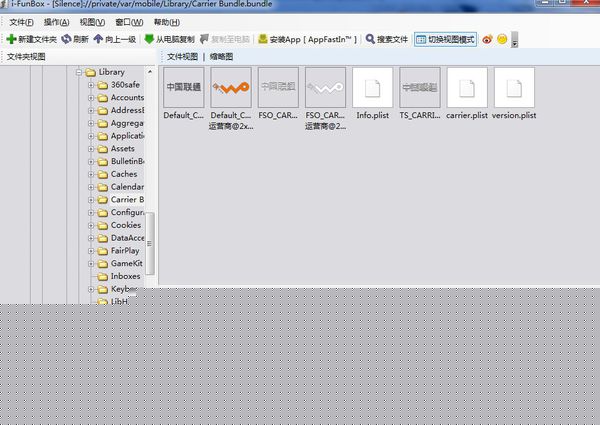Screen dimensions: 600x425
Task: Select the FairPlay folder icon
Action: 103,251
